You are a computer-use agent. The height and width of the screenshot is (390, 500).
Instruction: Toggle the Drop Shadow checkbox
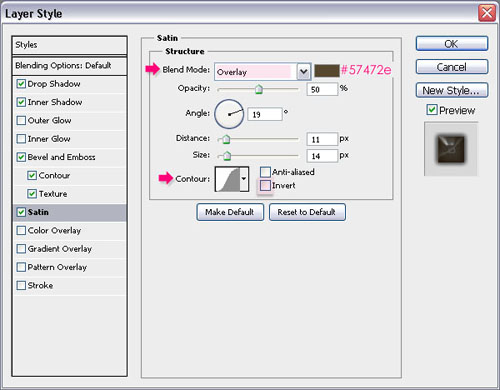tap(21, 84)
